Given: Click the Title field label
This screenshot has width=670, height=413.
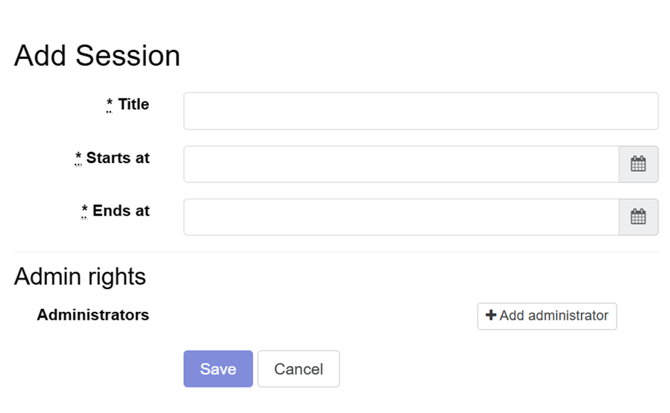Looking at the screenshot, I should click(133, 104).
